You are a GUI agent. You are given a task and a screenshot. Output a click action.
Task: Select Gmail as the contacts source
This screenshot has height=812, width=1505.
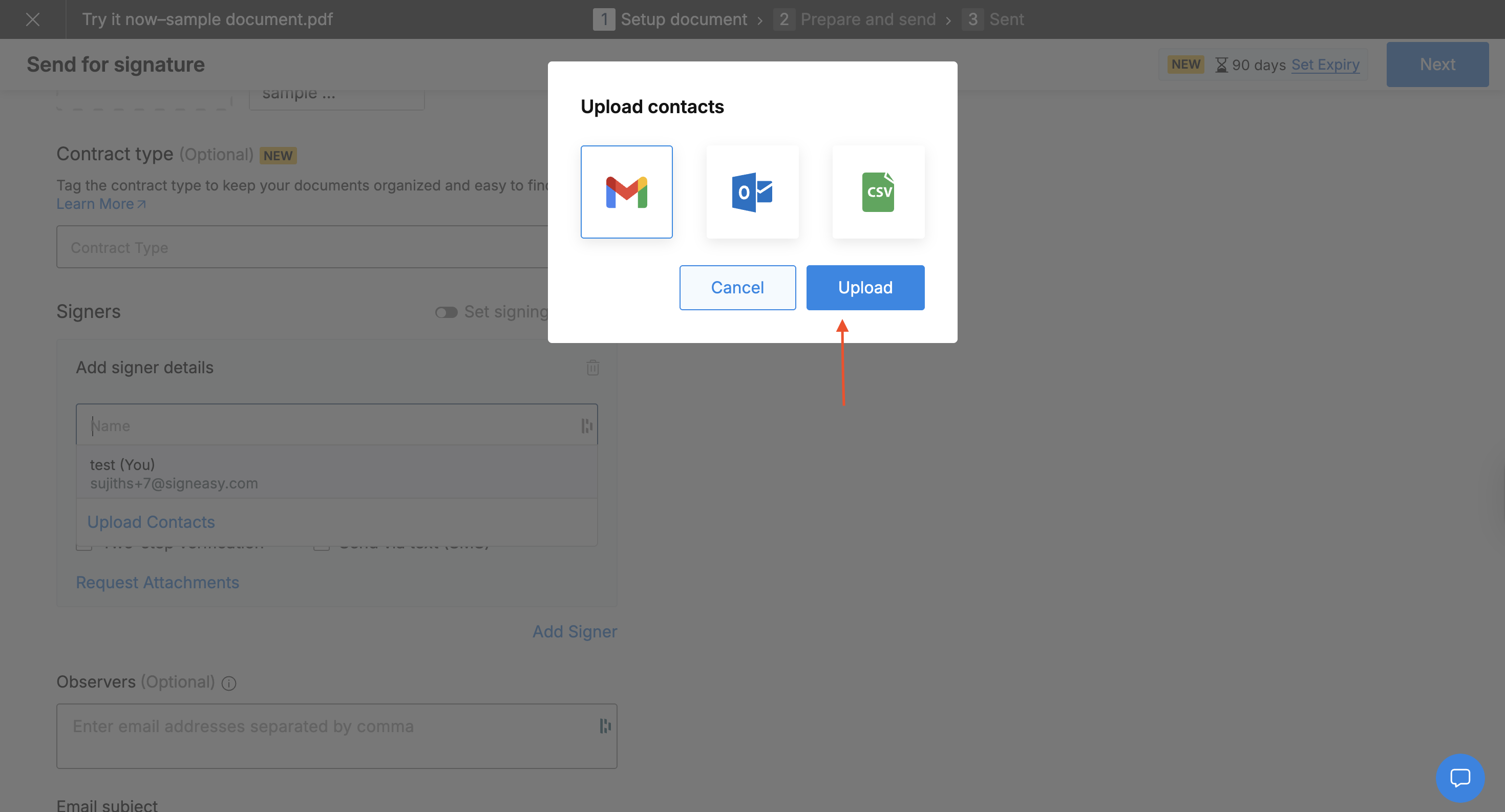tap(626, 191)
